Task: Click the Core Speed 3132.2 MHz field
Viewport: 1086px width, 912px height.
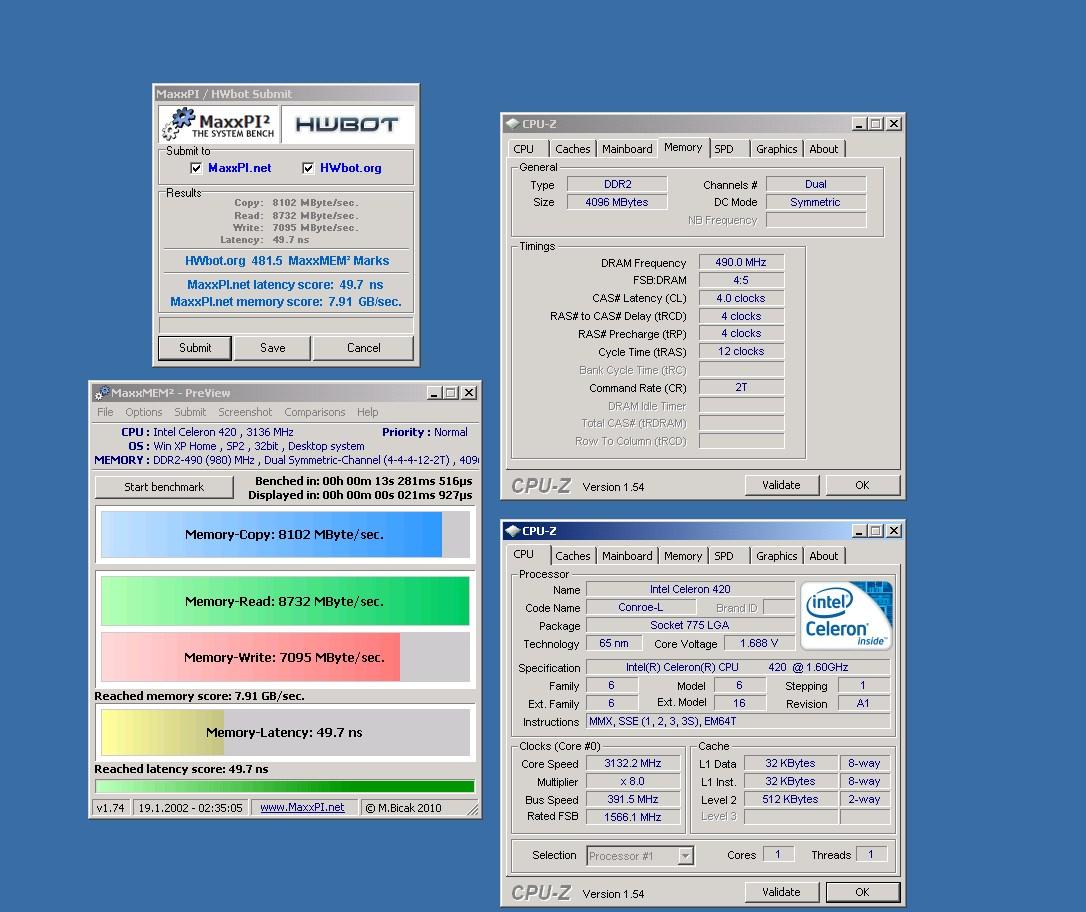Action: [632, 763]
